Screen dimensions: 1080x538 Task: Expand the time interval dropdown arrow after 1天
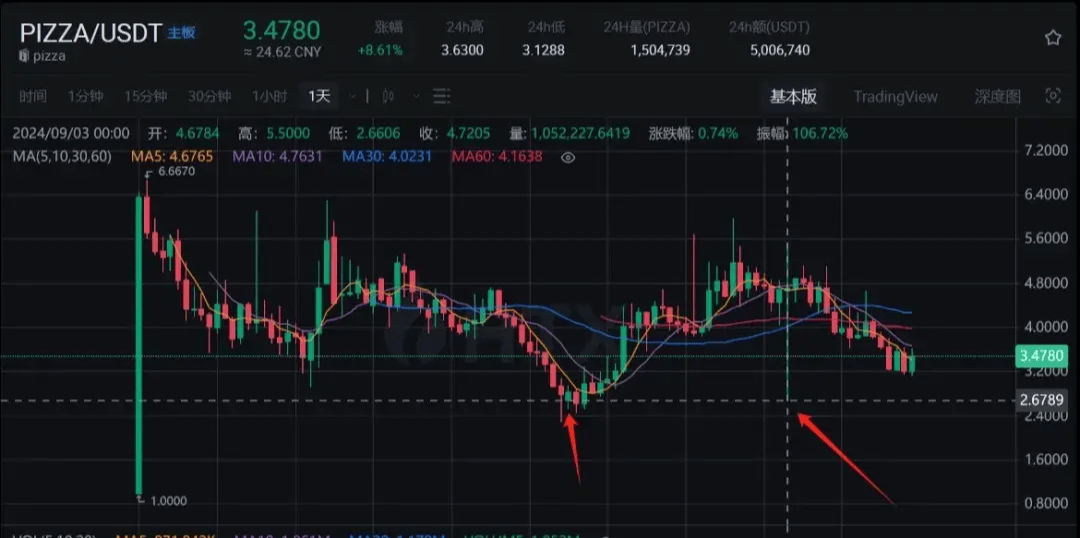coord(350,96)
